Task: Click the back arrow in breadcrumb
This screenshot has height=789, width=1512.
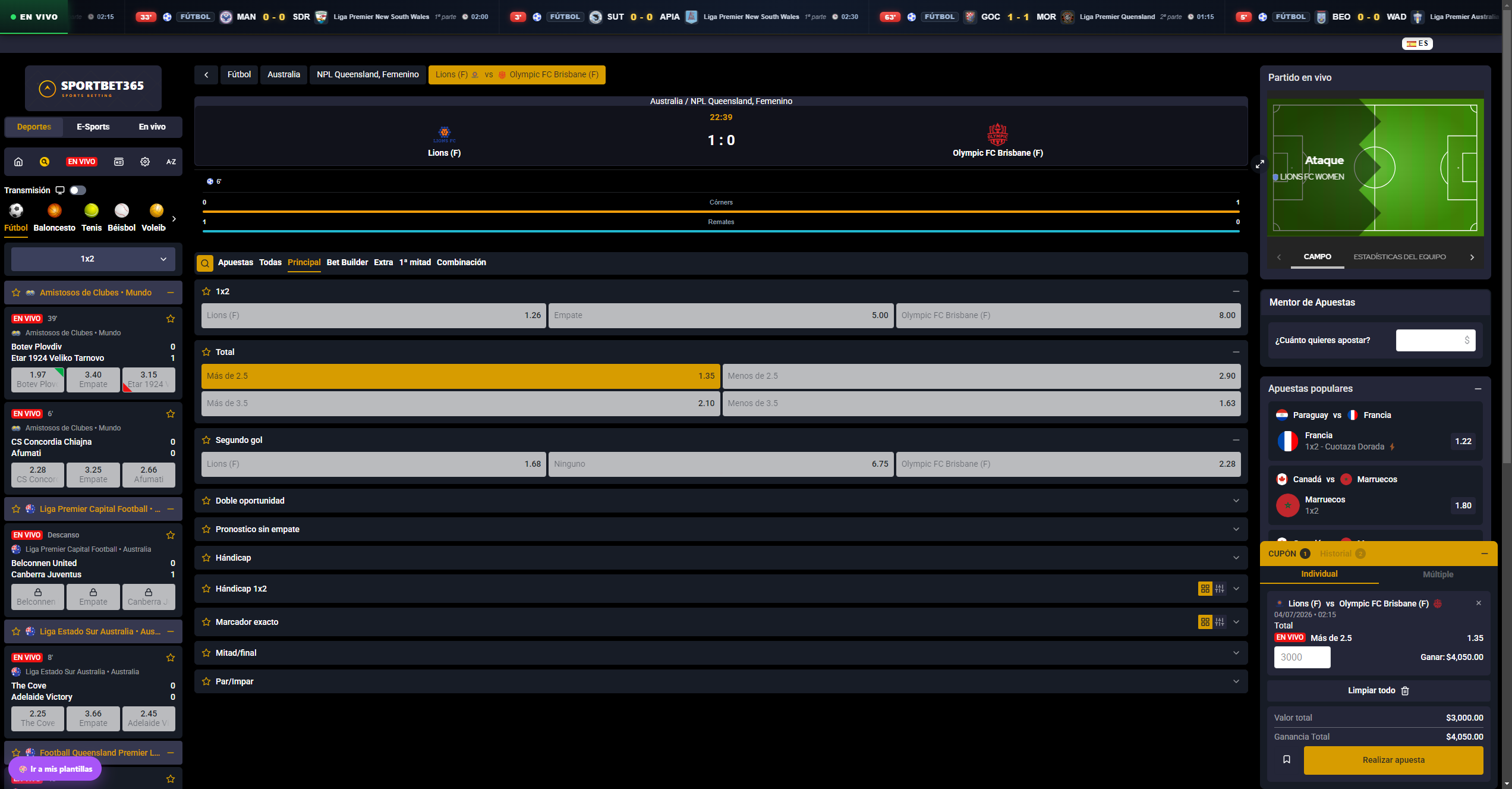Action: click(x=206, y=75)
